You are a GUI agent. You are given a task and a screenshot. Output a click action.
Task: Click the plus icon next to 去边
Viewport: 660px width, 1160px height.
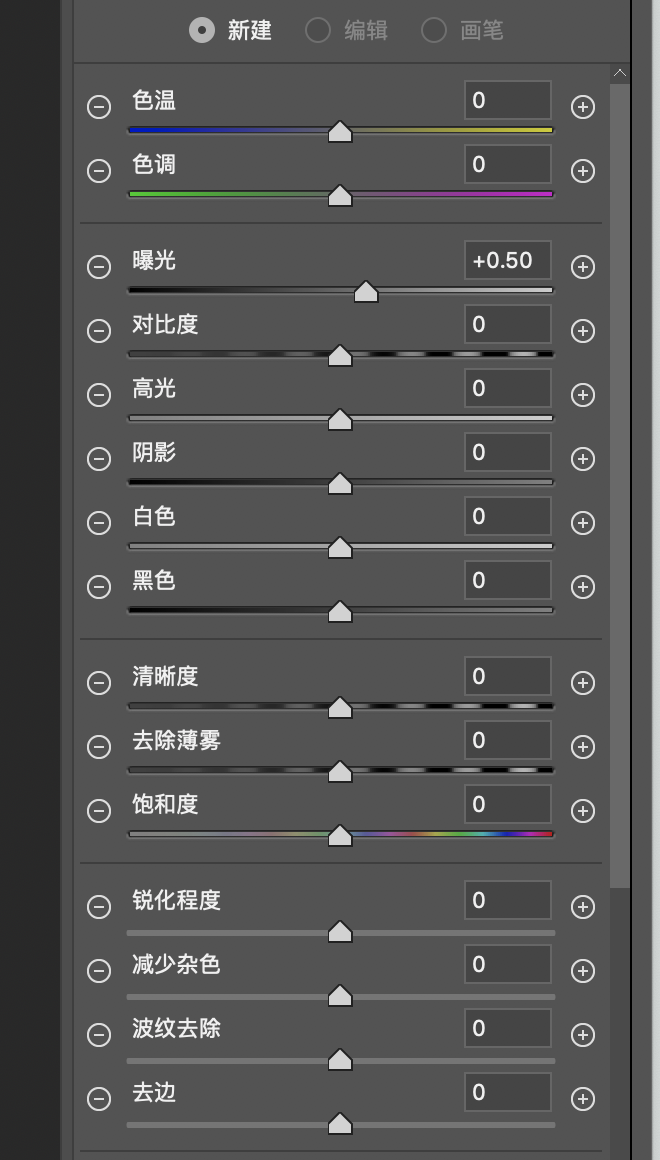pyautogui.click(x=583, y=1099)
